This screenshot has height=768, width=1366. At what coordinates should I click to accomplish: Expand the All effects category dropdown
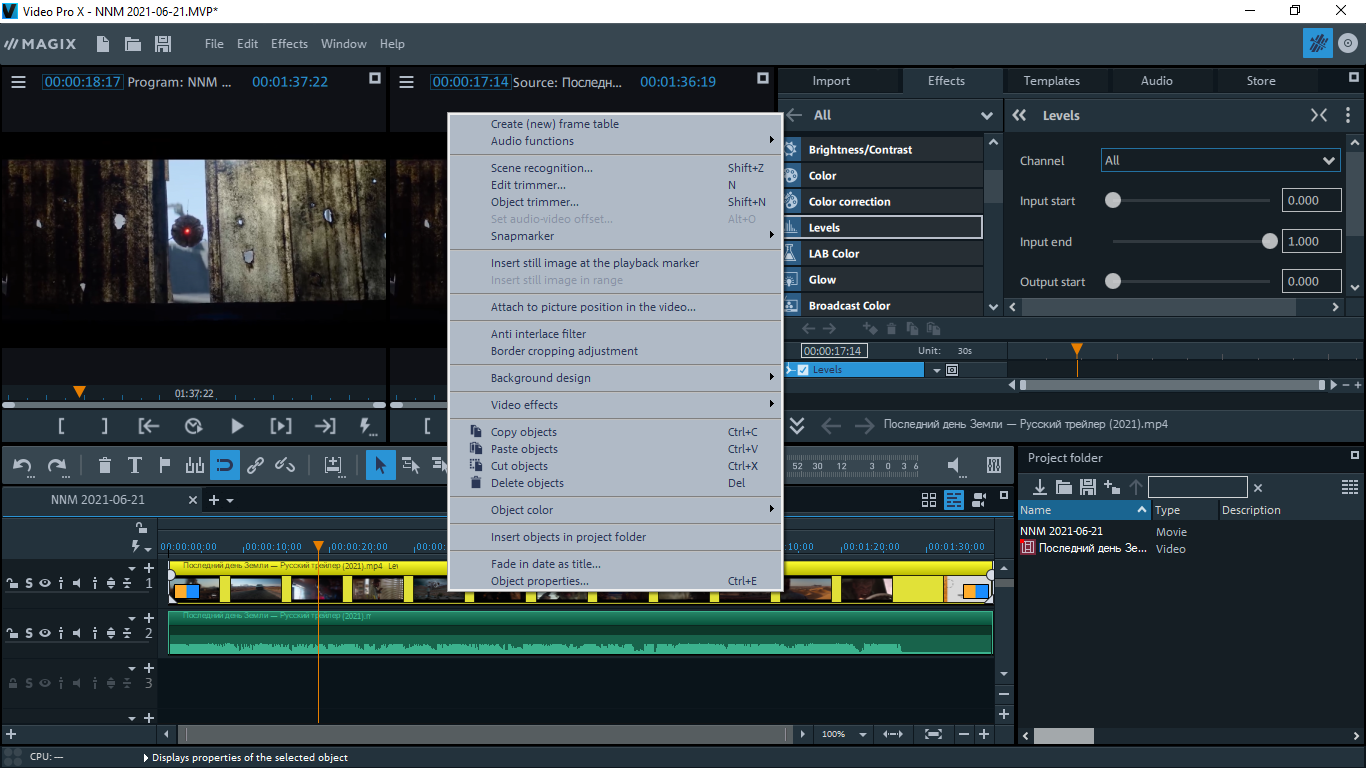point(987,115)
